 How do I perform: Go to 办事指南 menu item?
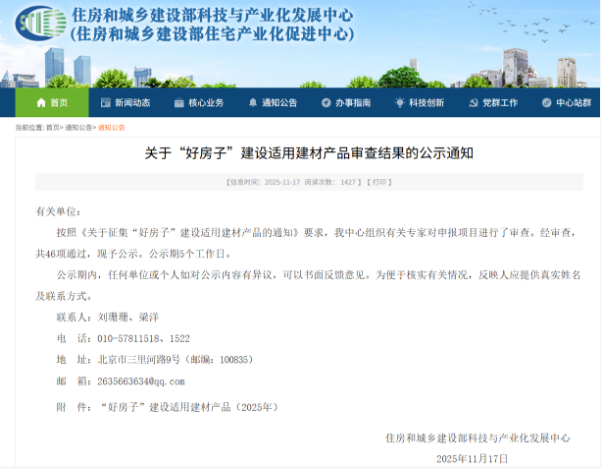pyautogui.click(x=353, y=103)
